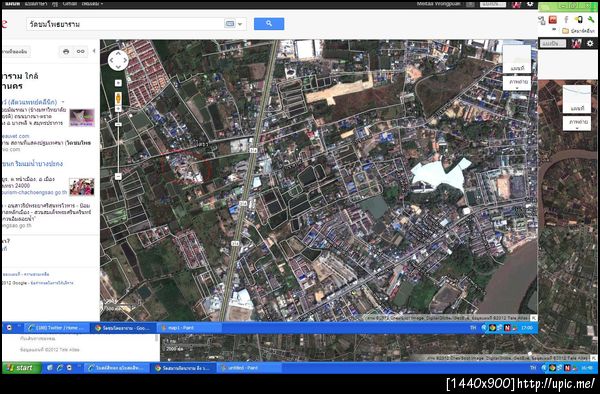Click the front map's map-view thumbnail
Image resolution: width=600 pixels, height=394 pixels.
[516, 59]
